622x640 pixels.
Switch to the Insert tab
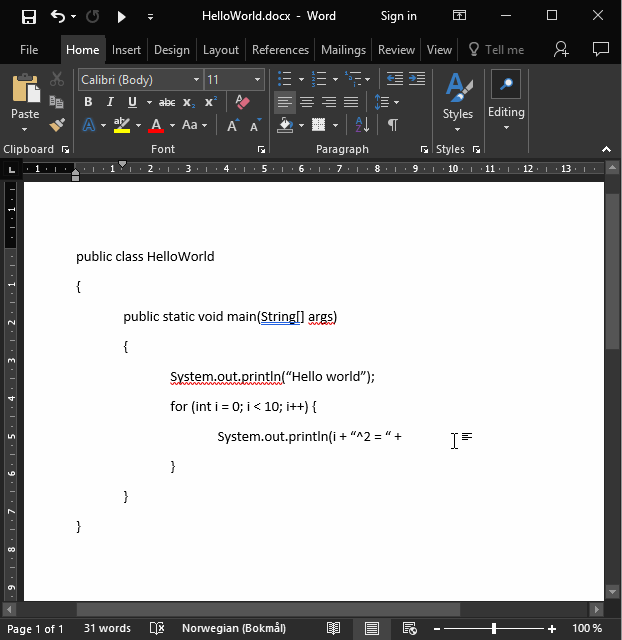tap(126, 50)
